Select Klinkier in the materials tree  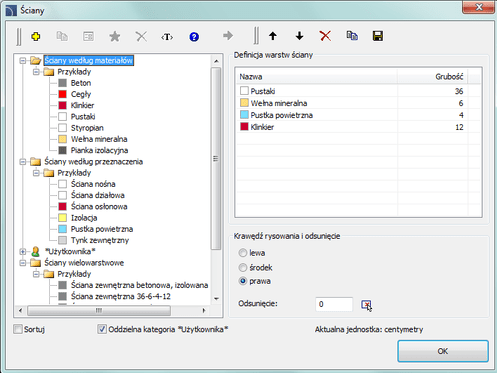click(x=82, y=105)
